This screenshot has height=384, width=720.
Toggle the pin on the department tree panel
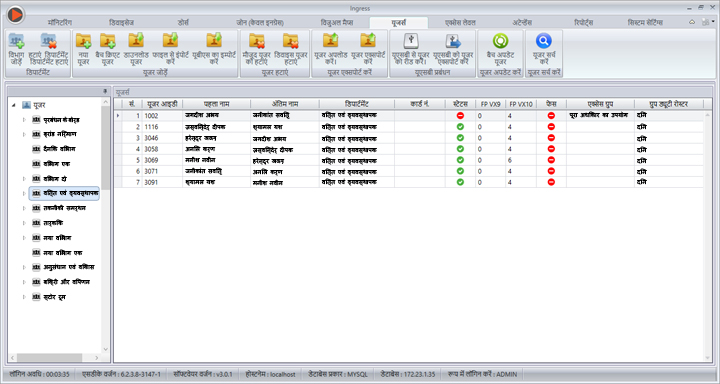[x=105, y=91]
